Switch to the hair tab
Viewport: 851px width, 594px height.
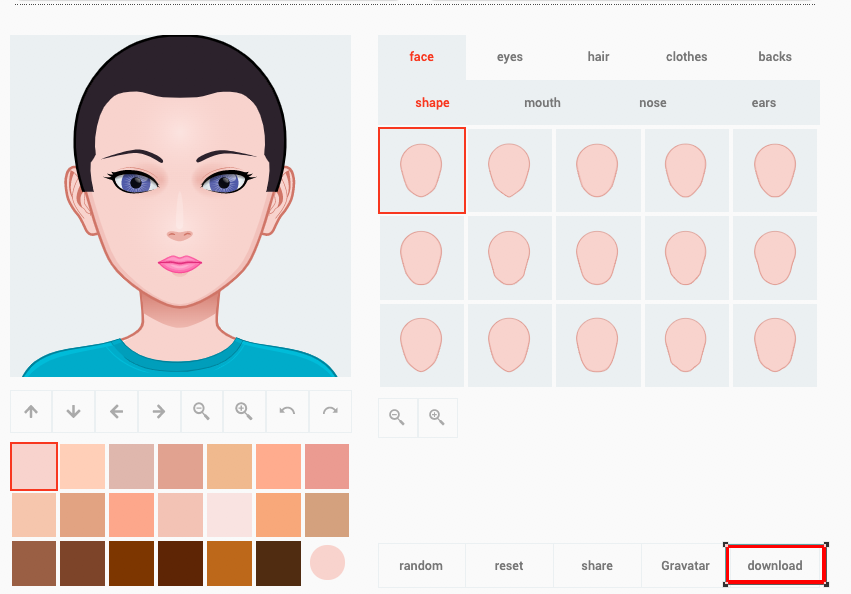pyautogui.click(x=598, y=57)
